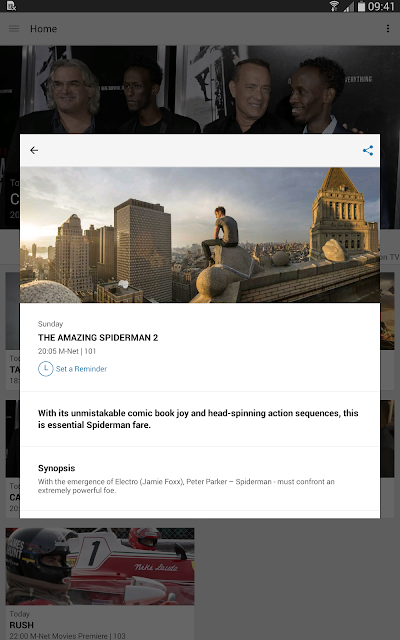Viewport: 400px width, 640px height.
Task: Tap the featured red carpet photo behind the dialog
Action: [200, 90]
